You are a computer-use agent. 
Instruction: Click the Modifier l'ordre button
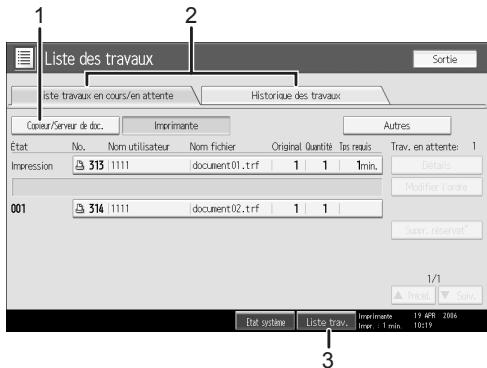pyautogui.click(x=436, y=187)
